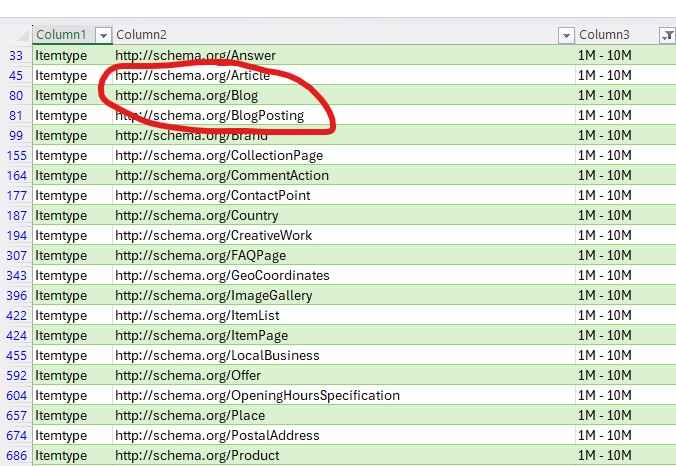Select row header 455
This screenshot has width=676, height=466.
(16, 355)
